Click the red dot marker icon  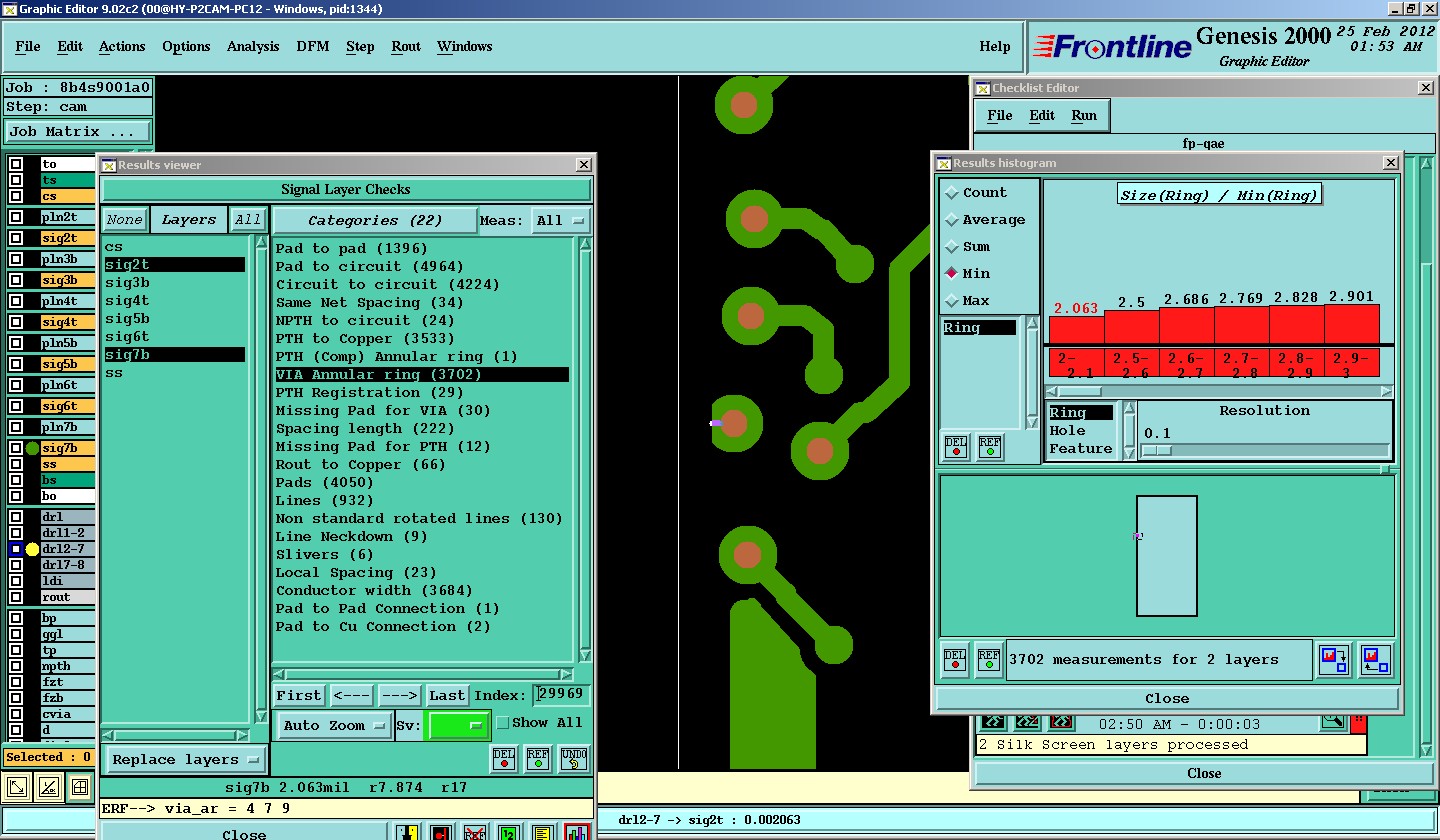[440, 833]
